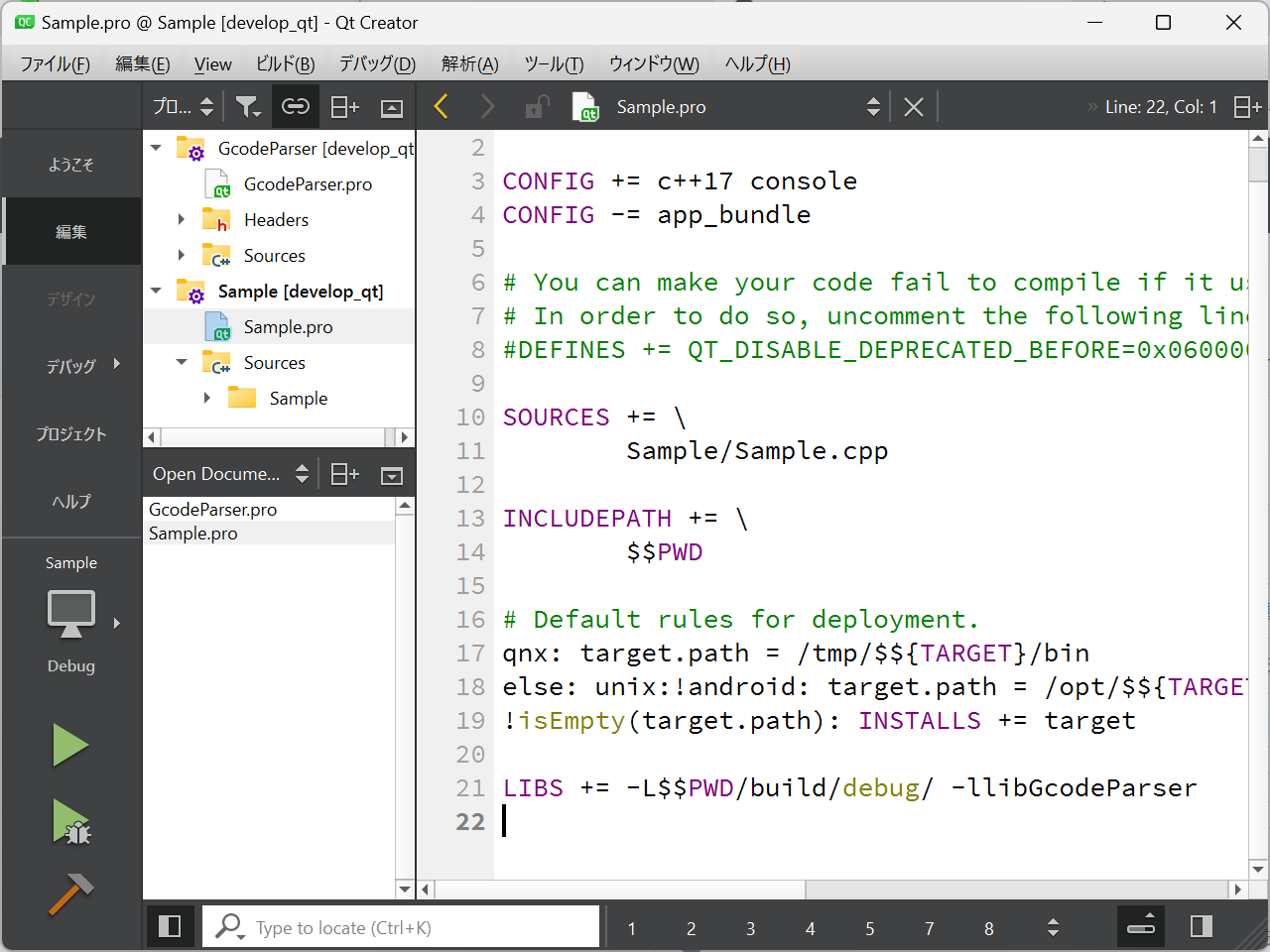Close the Sample.pro document

914,106
